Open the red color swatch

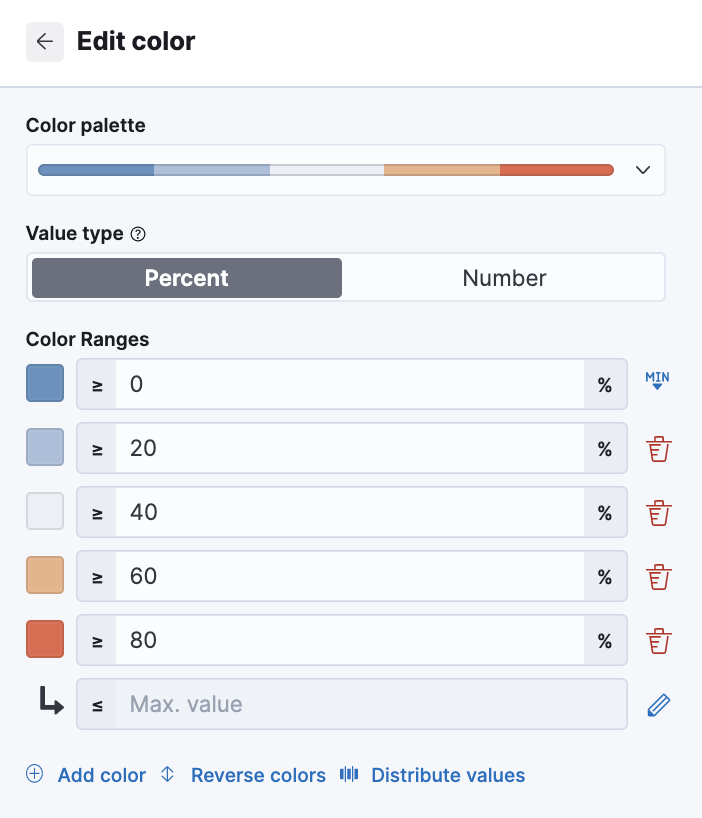point(45,640)
